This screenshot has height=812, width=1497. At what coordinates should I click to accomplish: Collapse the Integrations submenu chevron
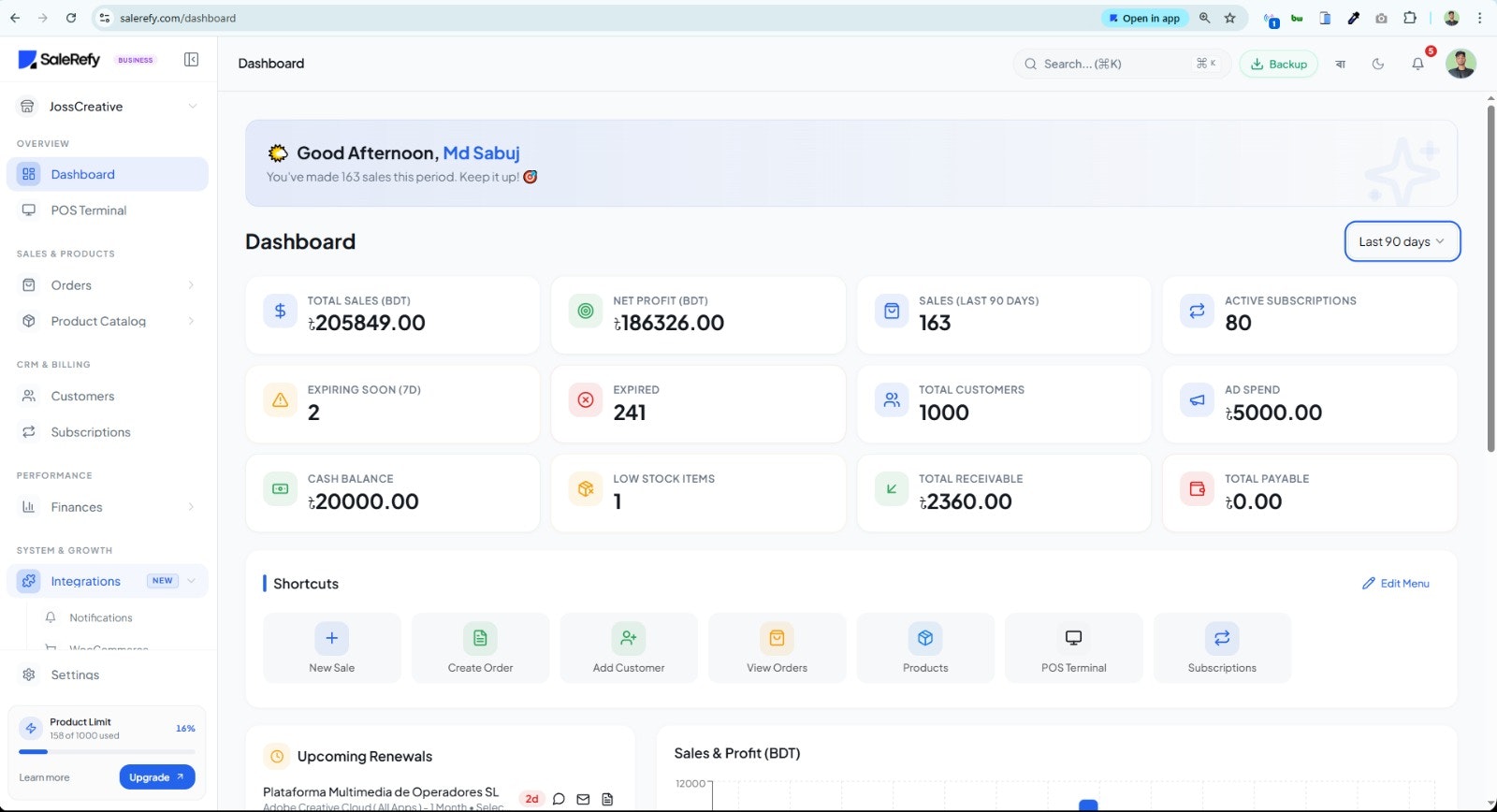click(191, 581)
